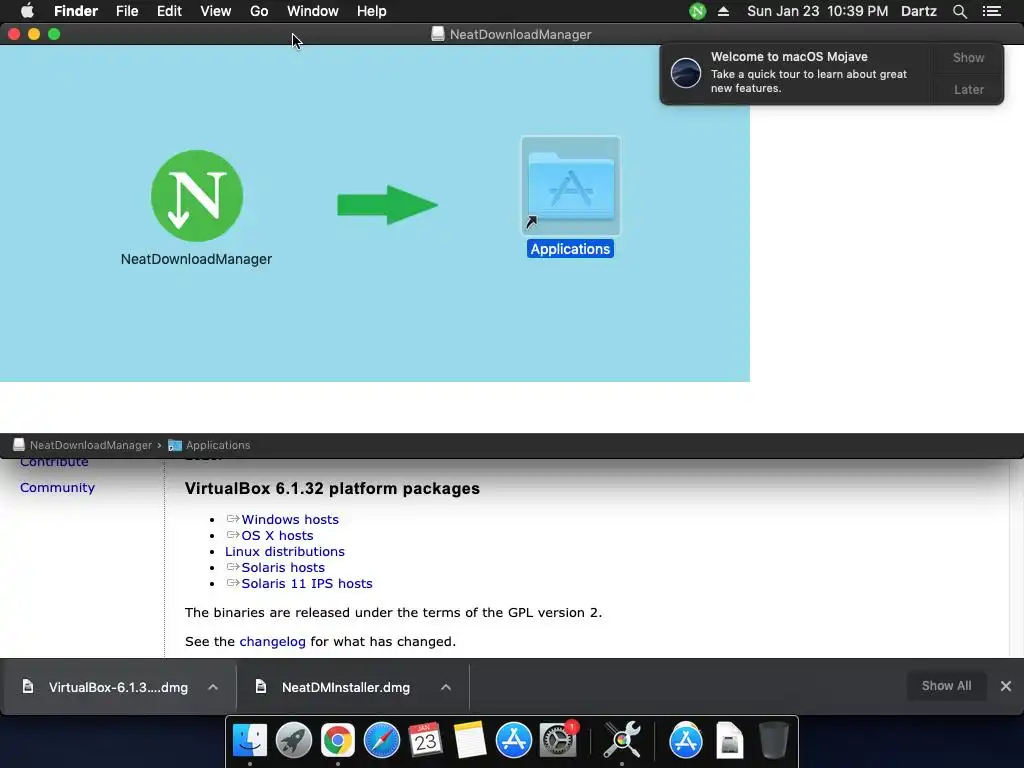
Task: Open Finder from the Dock
Action: (x=249, y=740)
